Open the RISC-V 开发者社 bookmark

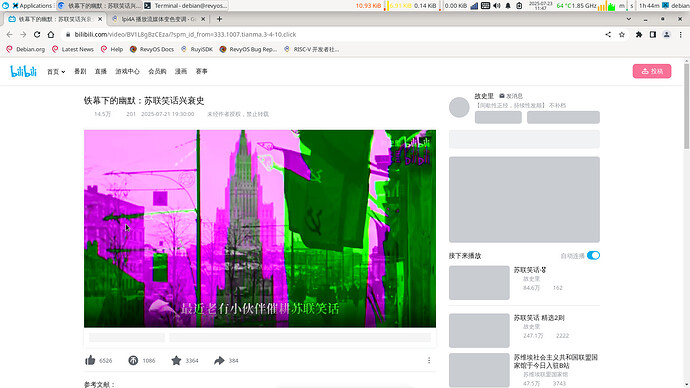click(312, 49)
